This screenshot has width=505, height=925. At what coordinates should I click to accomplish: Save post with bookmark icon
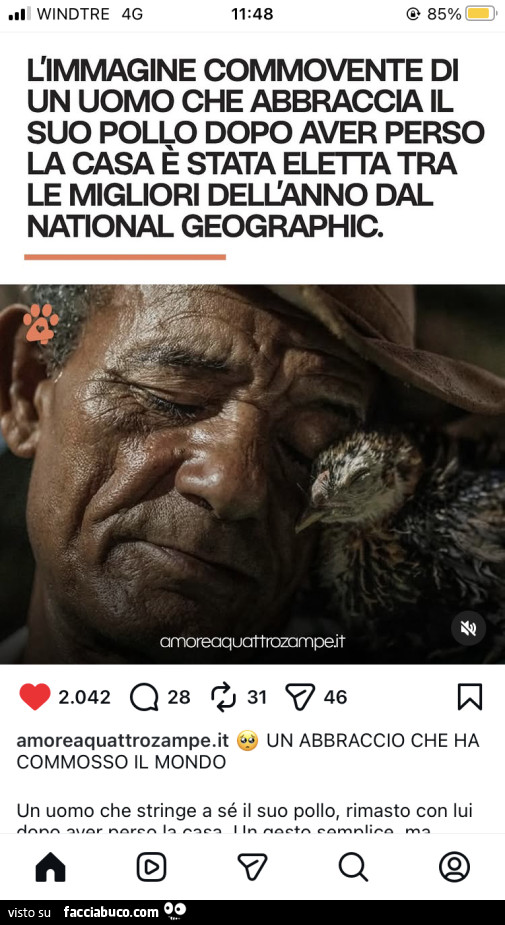click(x=470, y=697)
